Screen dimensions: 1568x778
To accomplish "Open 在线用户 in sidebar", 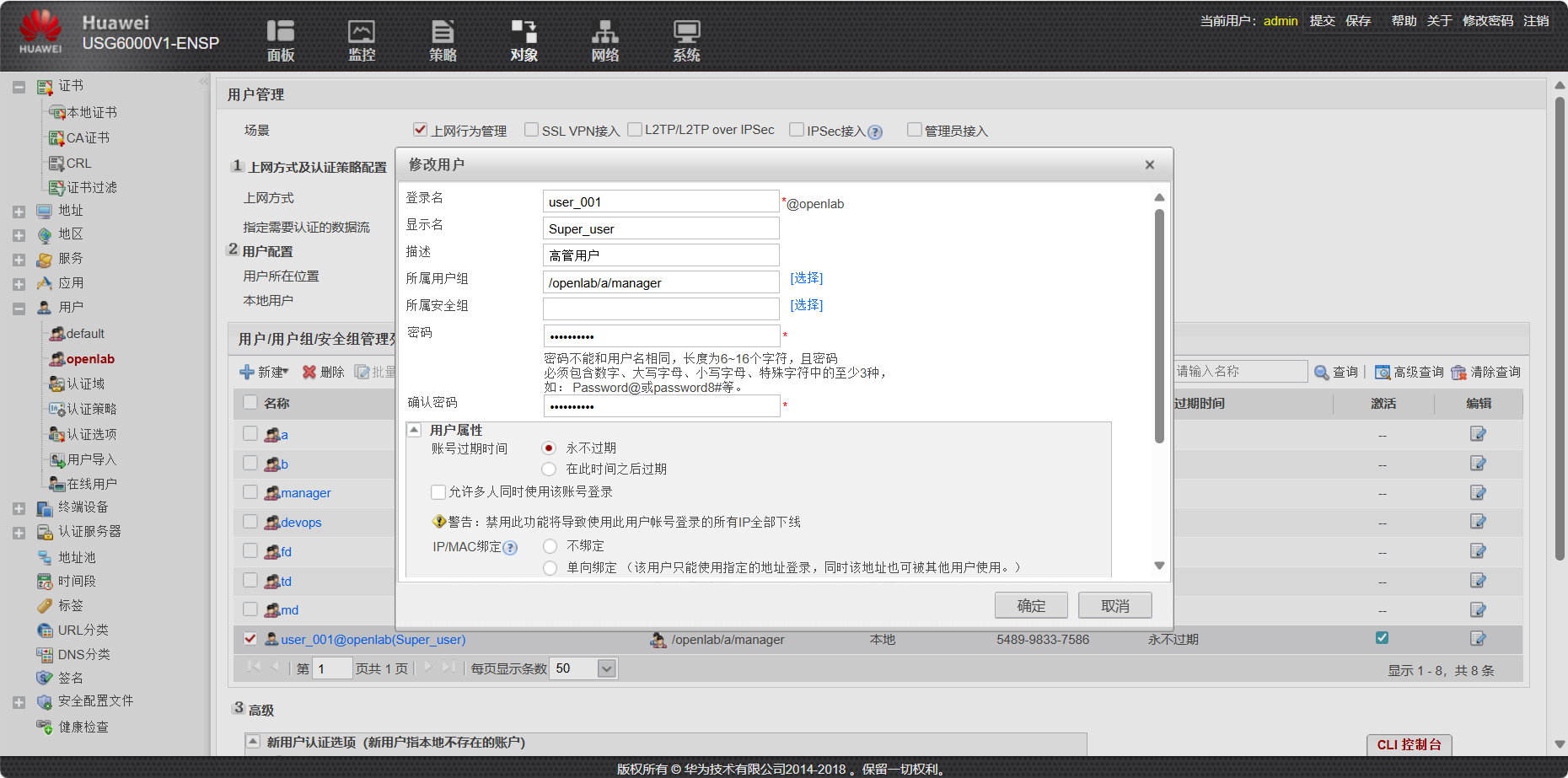I will [x=92, y=484].
